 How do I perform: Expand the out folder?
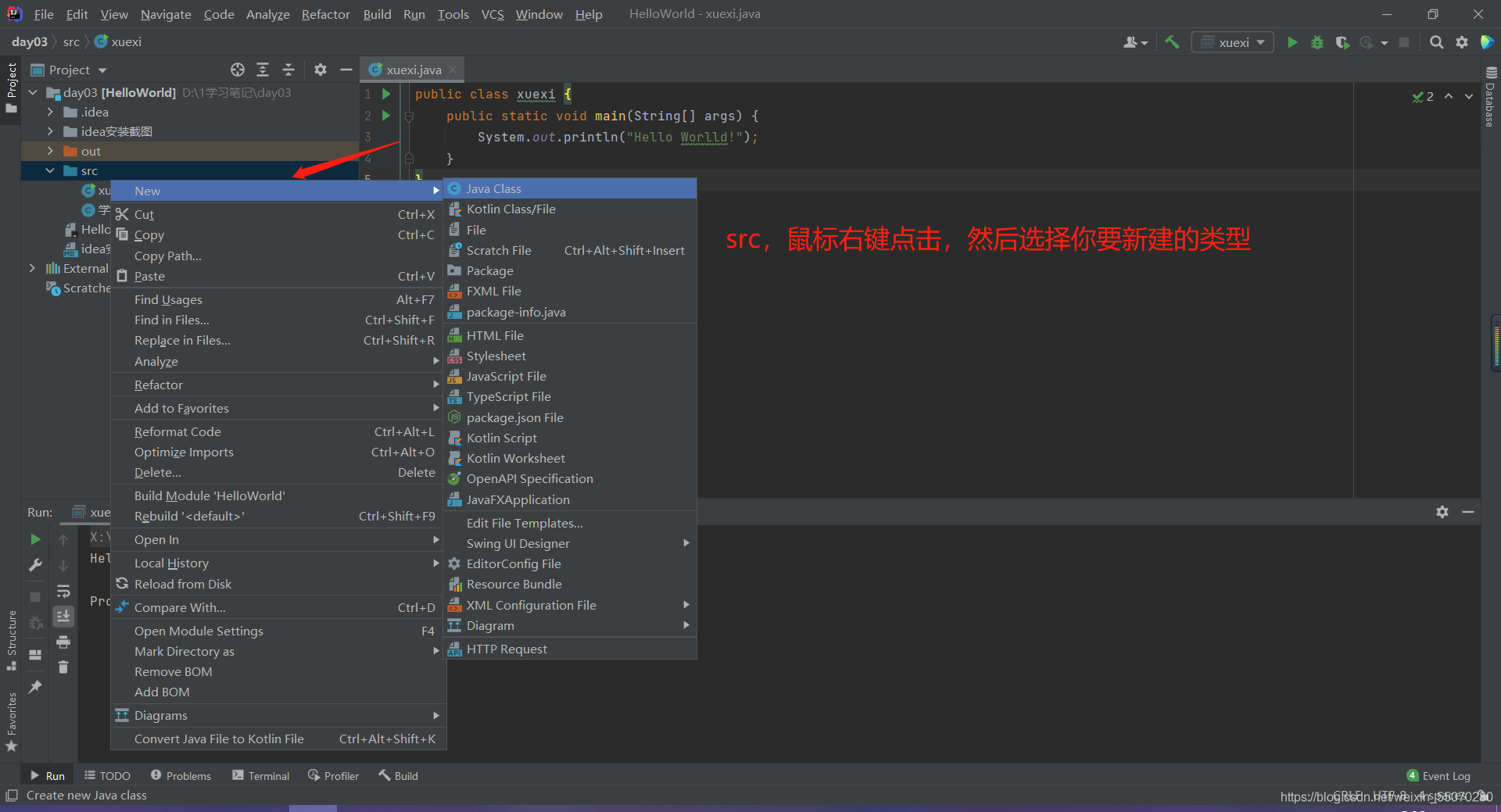pos(50,151)
